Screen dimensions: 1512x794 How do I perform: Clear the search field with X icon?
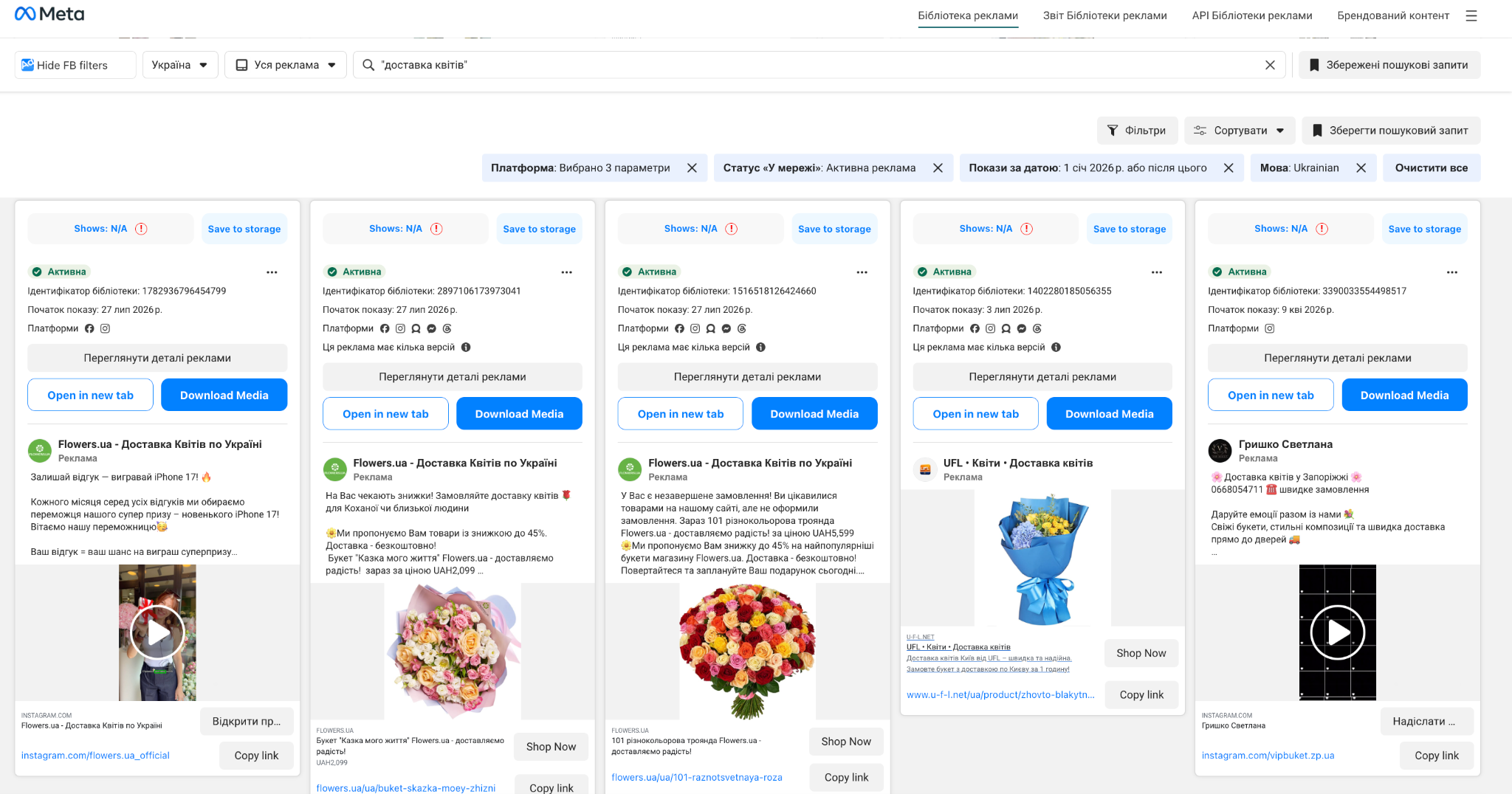1270,65
